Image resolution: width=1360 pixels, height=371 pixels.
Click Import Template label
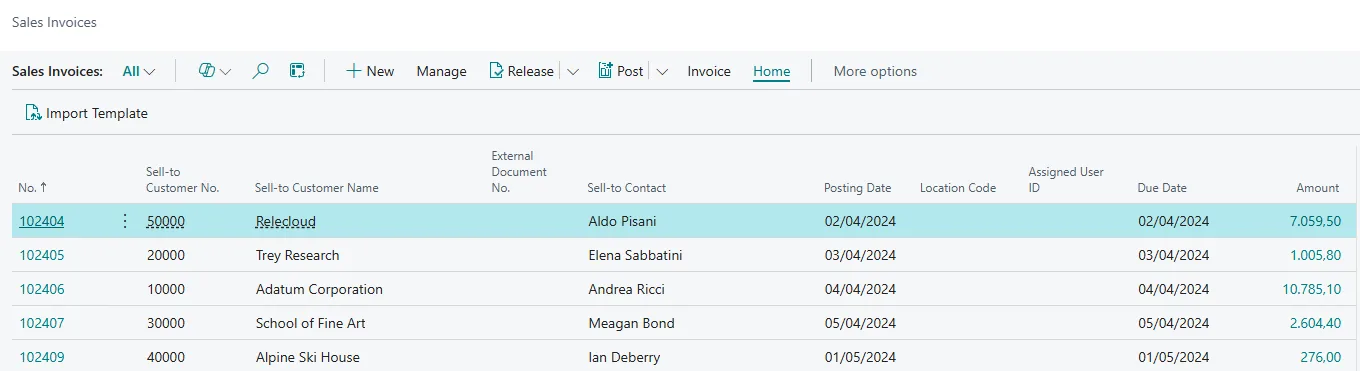[97, 113]
